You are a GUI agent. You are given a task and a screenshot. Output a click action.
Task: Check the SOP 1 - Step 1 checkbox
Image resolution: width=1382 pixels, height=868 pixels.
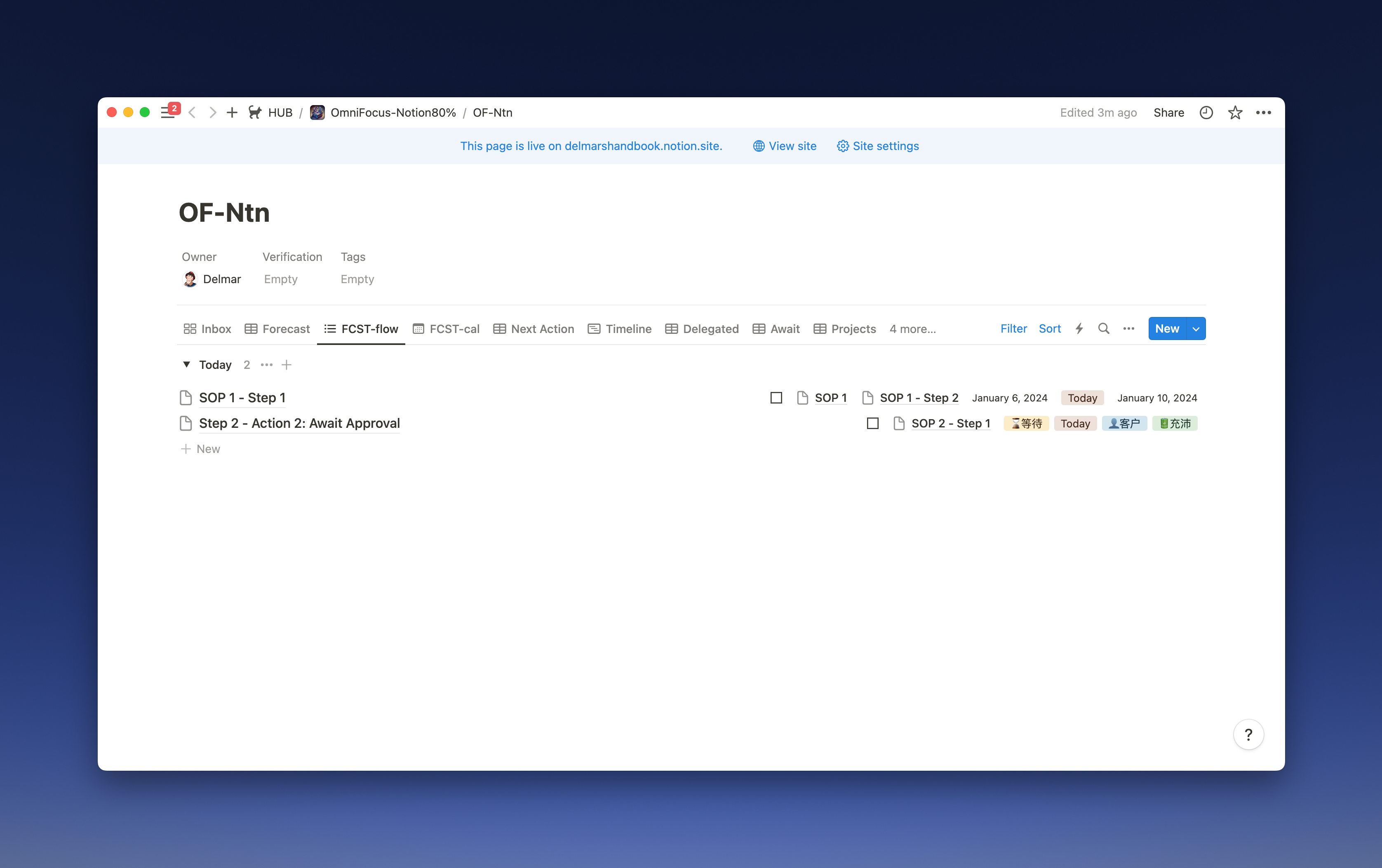pos(776,398)
